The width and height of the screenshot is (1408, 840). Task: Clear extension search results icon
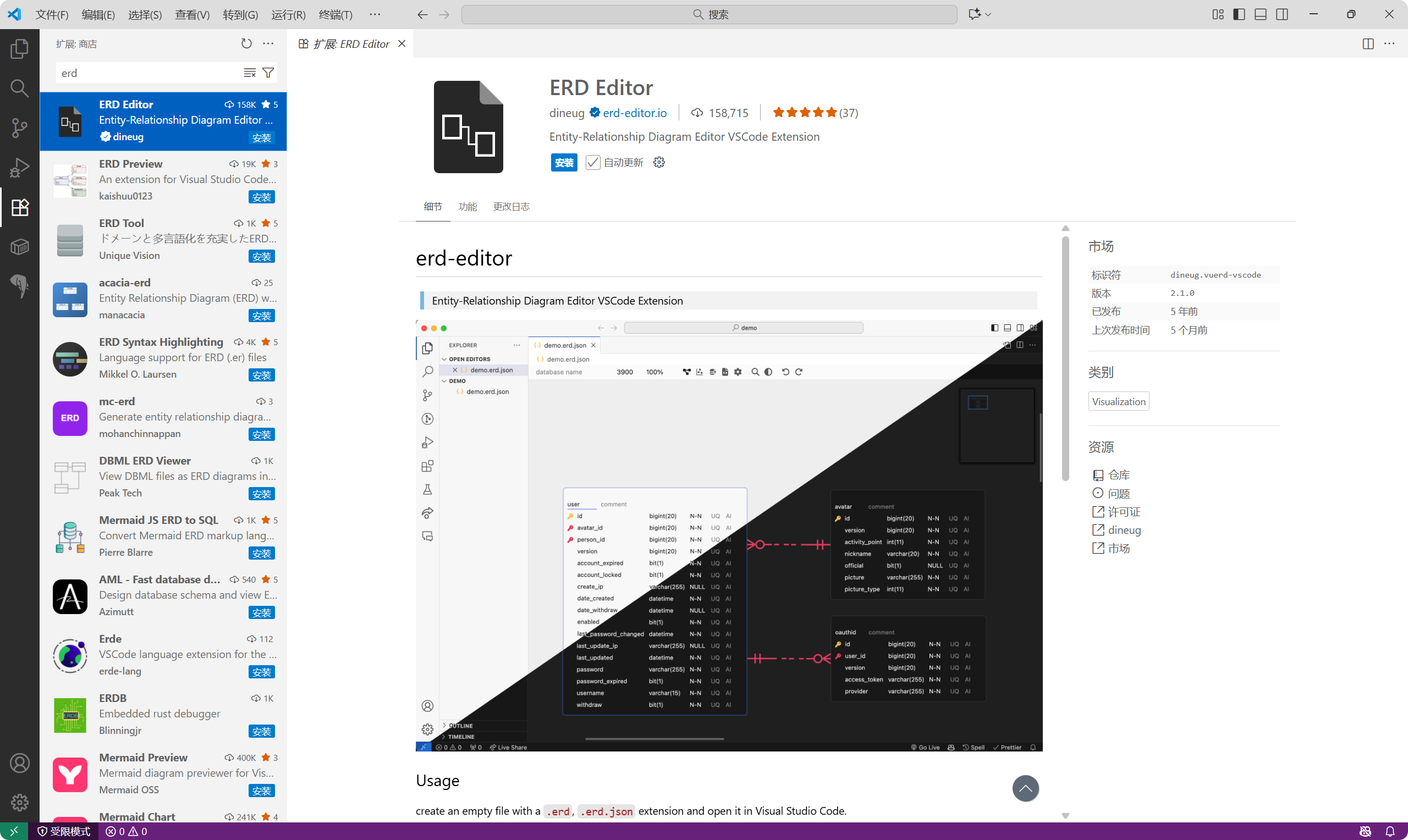tap(250, 73)
